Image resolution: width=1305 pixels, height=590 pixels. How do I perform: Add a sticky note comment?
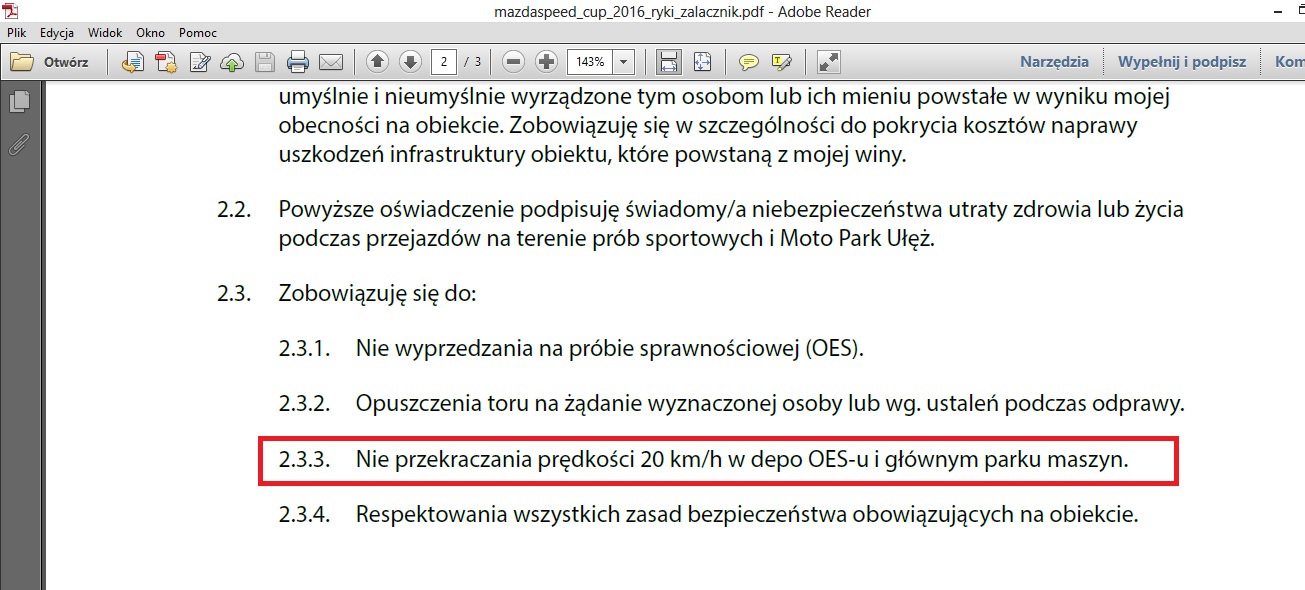(748, 62)
